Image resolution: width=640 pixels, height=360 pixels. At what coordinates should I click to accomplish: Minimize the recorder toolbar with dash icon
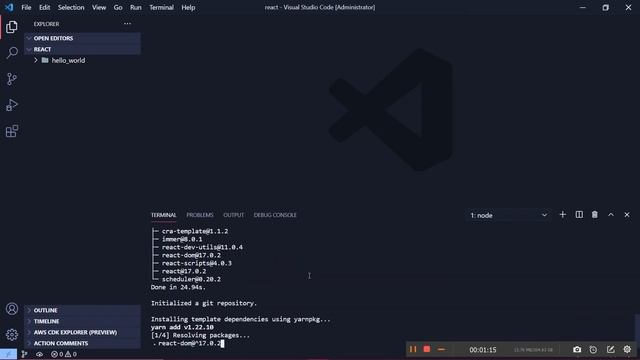[x=441, y=349]
